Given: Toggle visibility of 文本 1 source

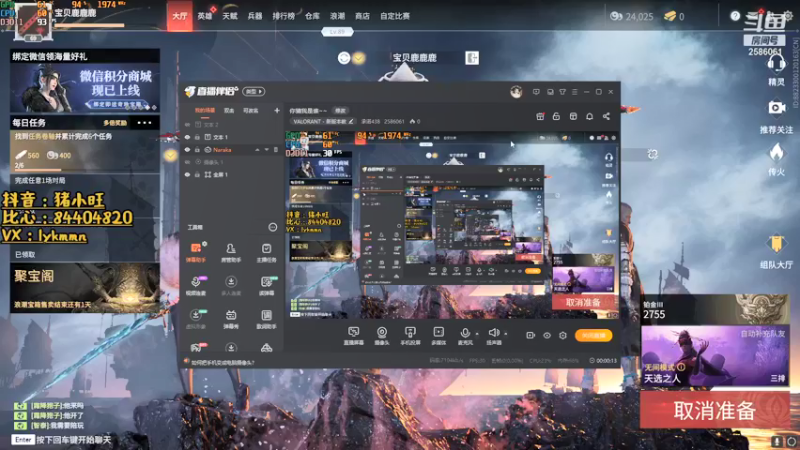Looking at the screenshot, I should [x=187, y=137].
